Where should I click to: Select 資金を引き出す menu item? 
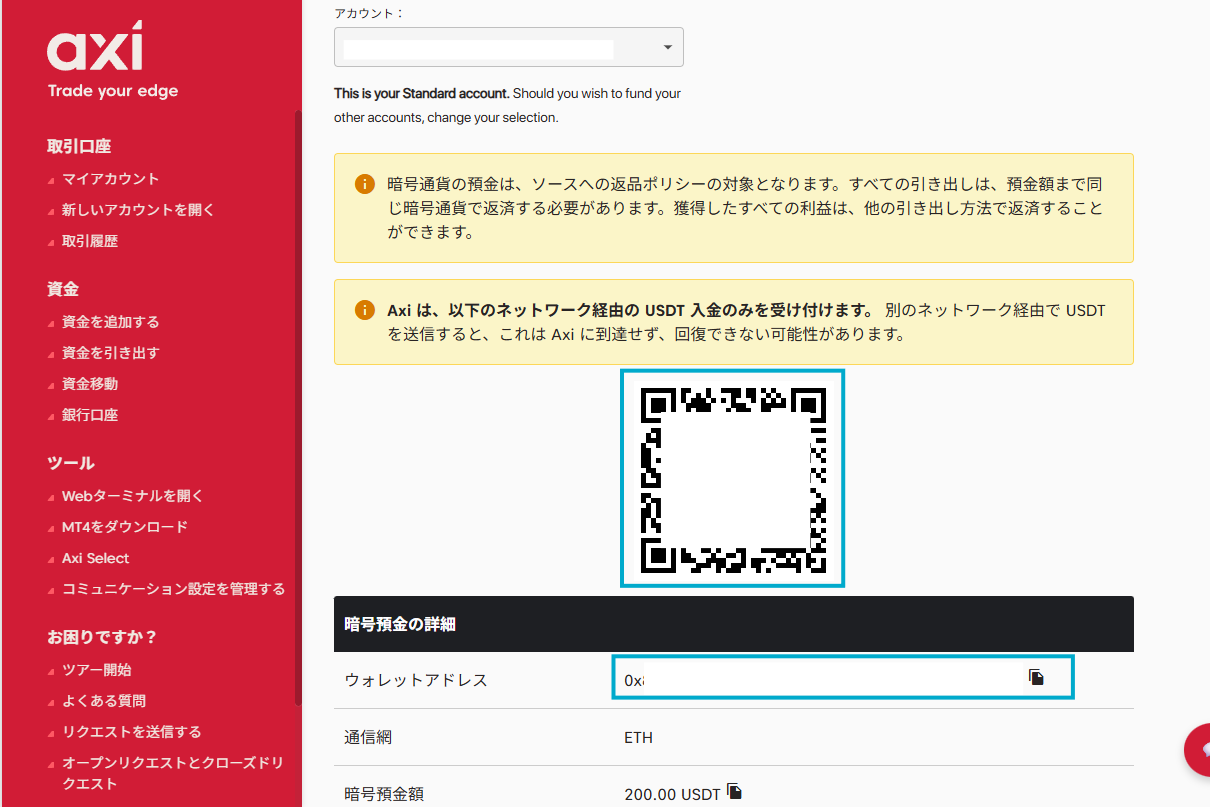[x=110, y=353]
